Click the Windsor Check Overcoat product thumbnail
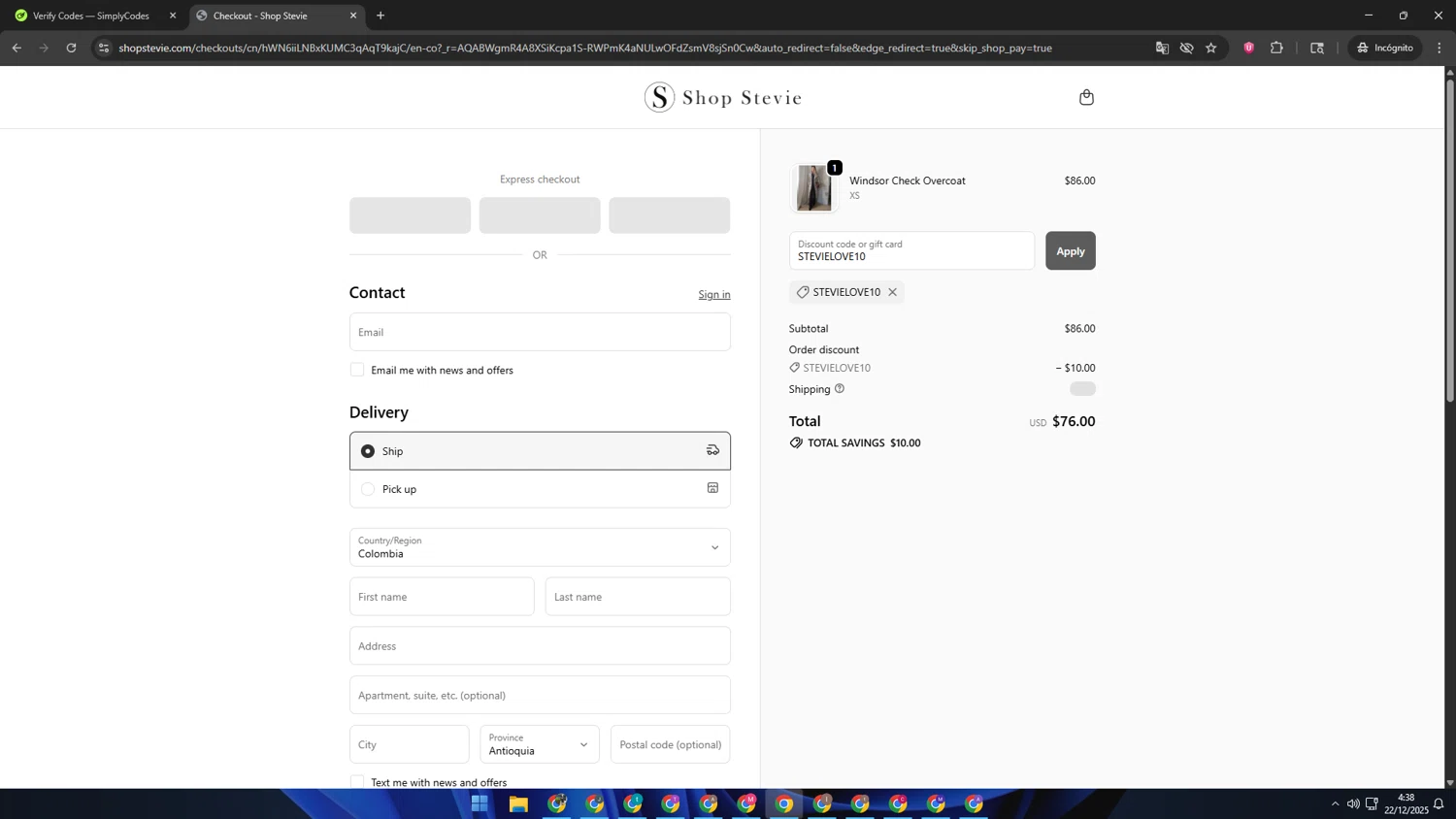This screenshot has width=1456, height=819. click(813, 187)
